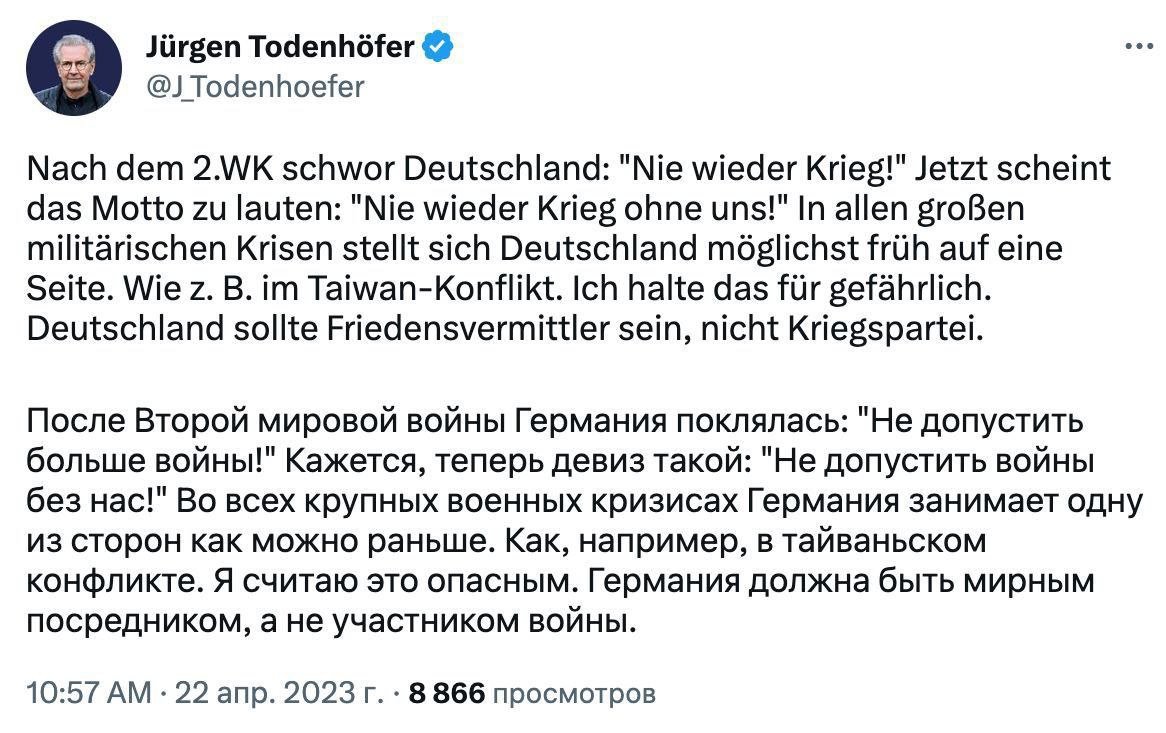Click the blue verified checkmark badge
1166x733 pixels.
439,46
